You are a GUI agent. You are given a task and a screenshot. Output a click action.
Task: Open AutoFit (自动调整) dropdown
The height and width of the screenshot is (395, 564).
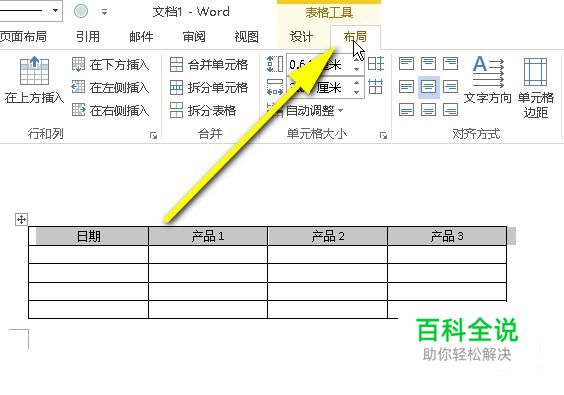[x=305, y=110]
